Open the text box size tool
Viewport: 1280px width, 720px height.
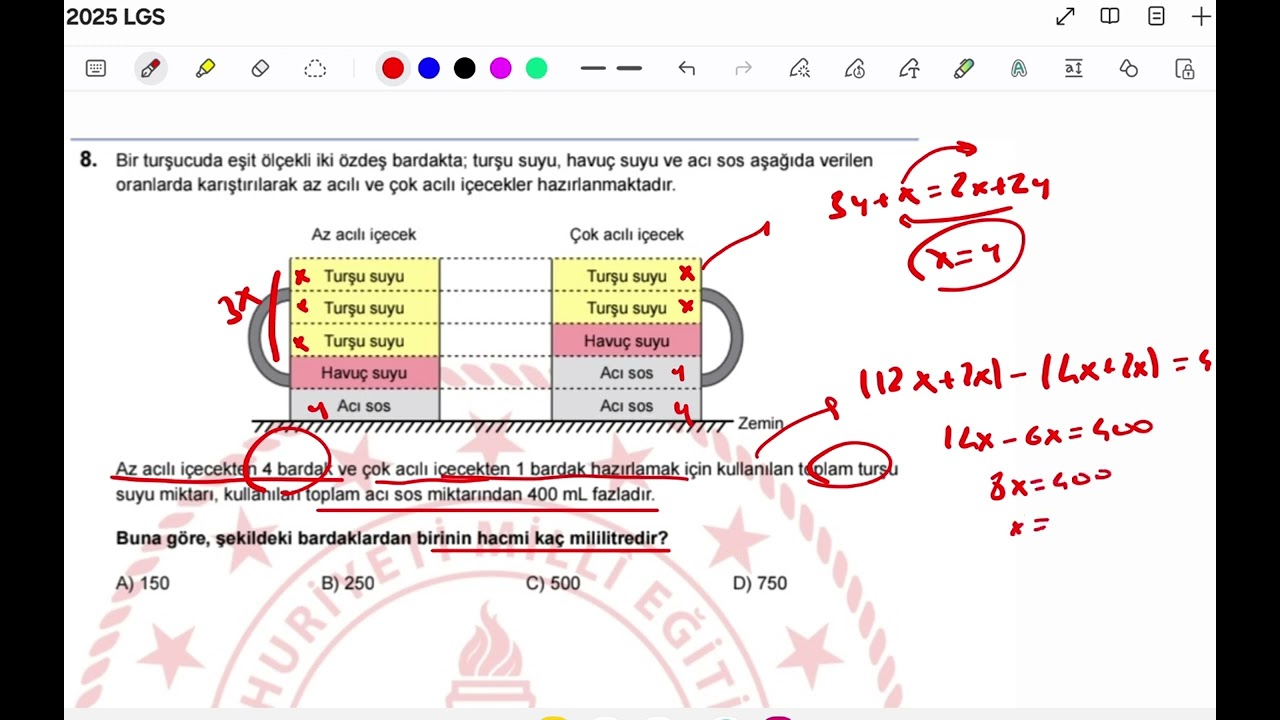[1074, 69]
